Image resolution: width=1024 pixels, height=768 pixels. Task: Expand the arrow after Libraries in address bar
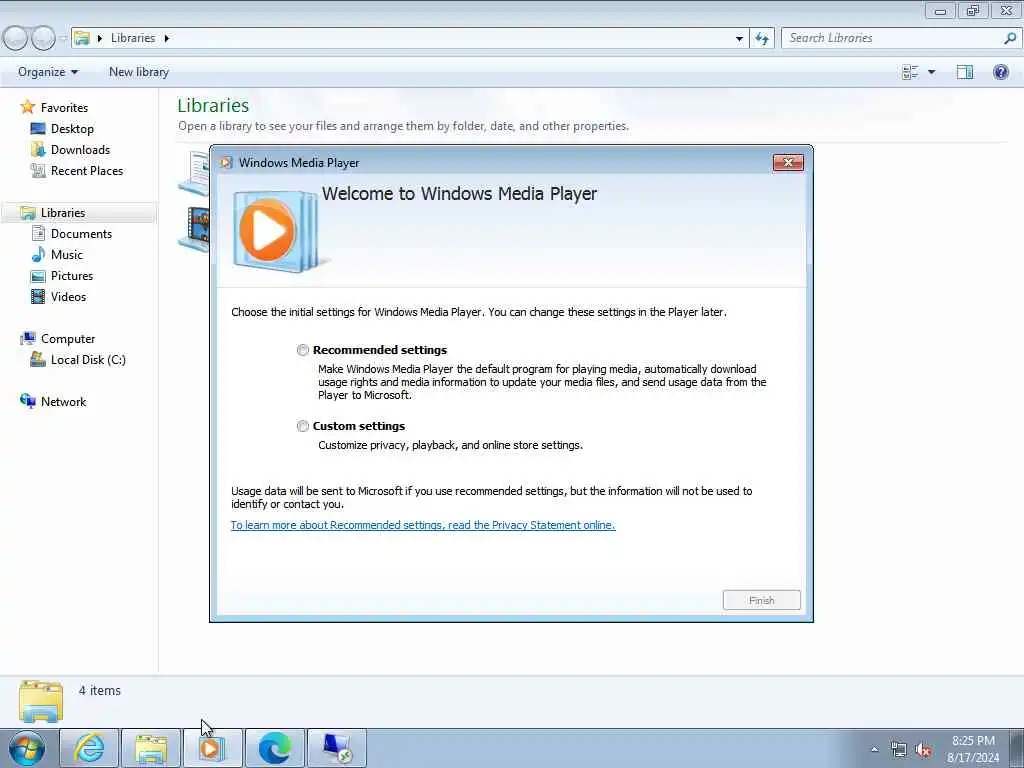[x=167, y=39]
